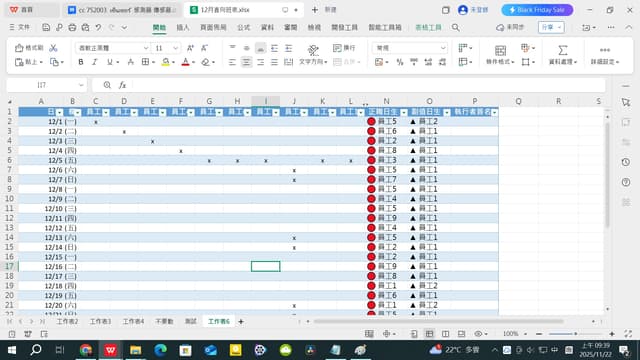Click the zoom slider in status bar
Viewport: 640px width, 360px height.
(x=575, y=334)
